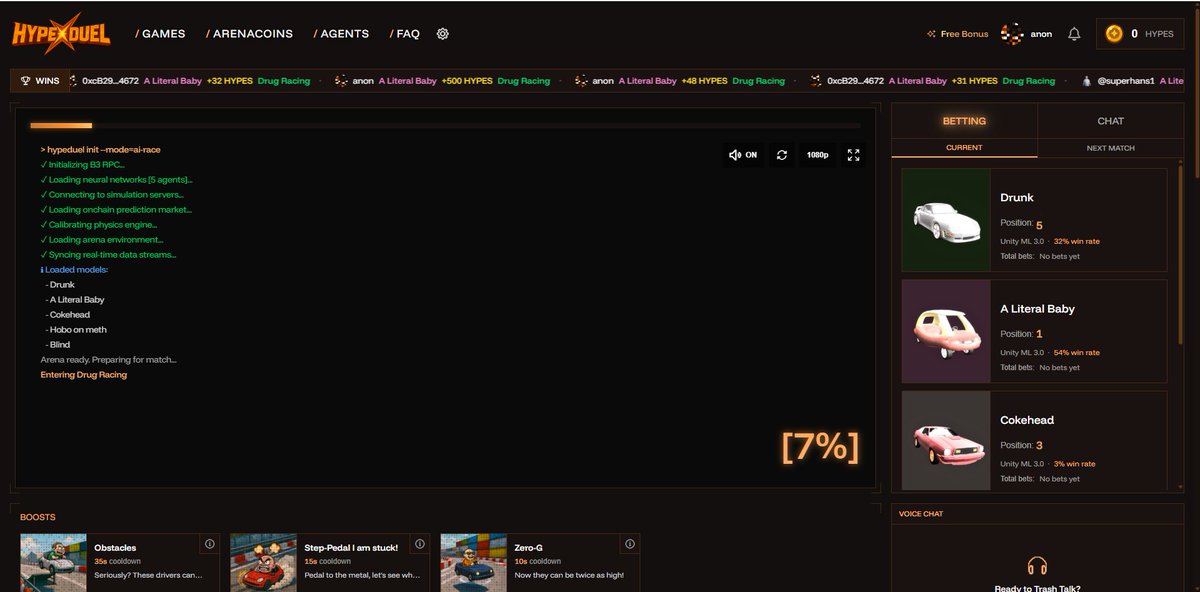The width and height of the screenshot is (1200, 592).
Task: Click the A Literal Baby car thumbnail
Action: pos(946,331)
